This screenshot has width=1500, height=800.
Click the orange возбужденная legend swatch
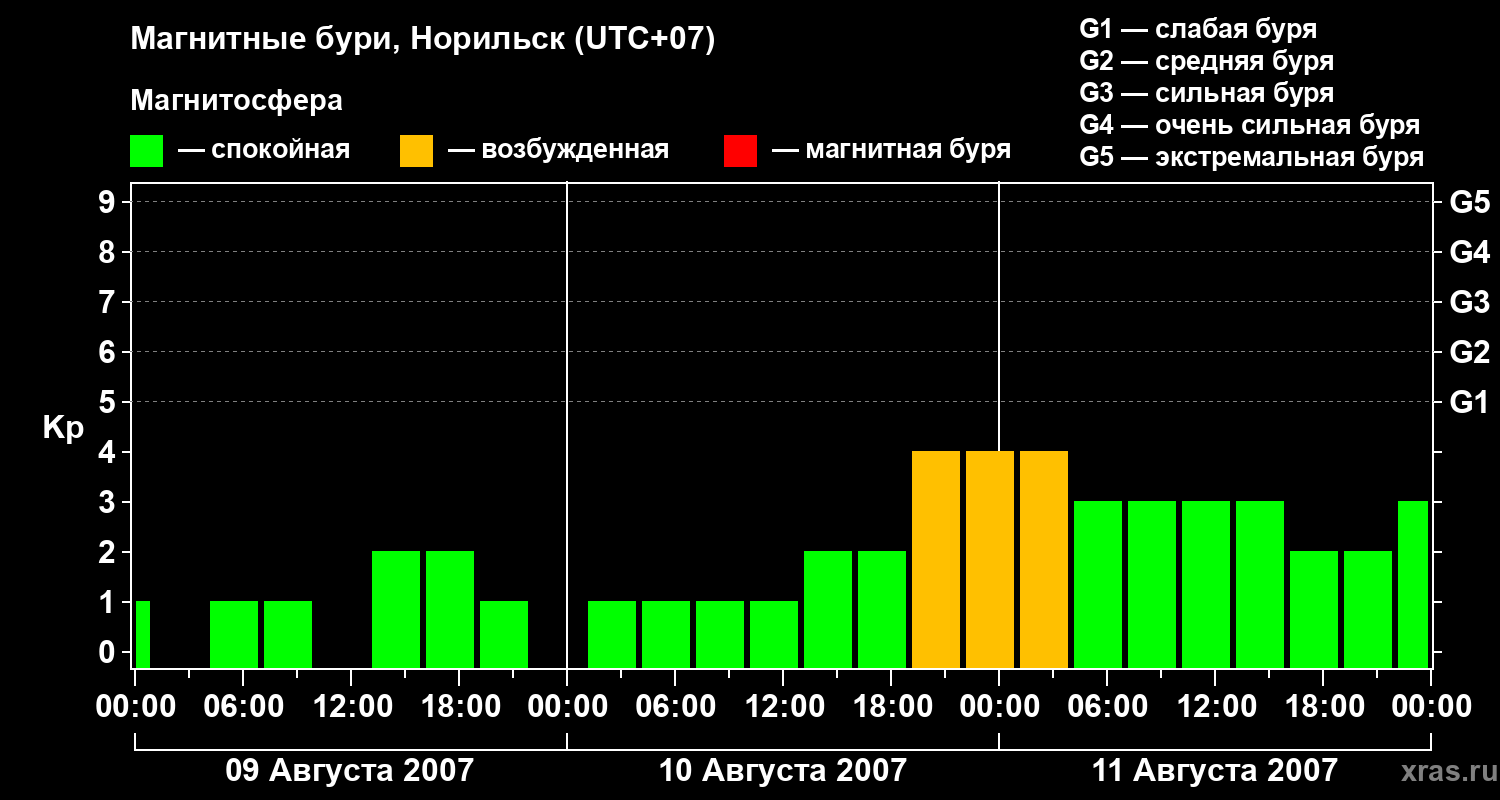pos(416,151)
